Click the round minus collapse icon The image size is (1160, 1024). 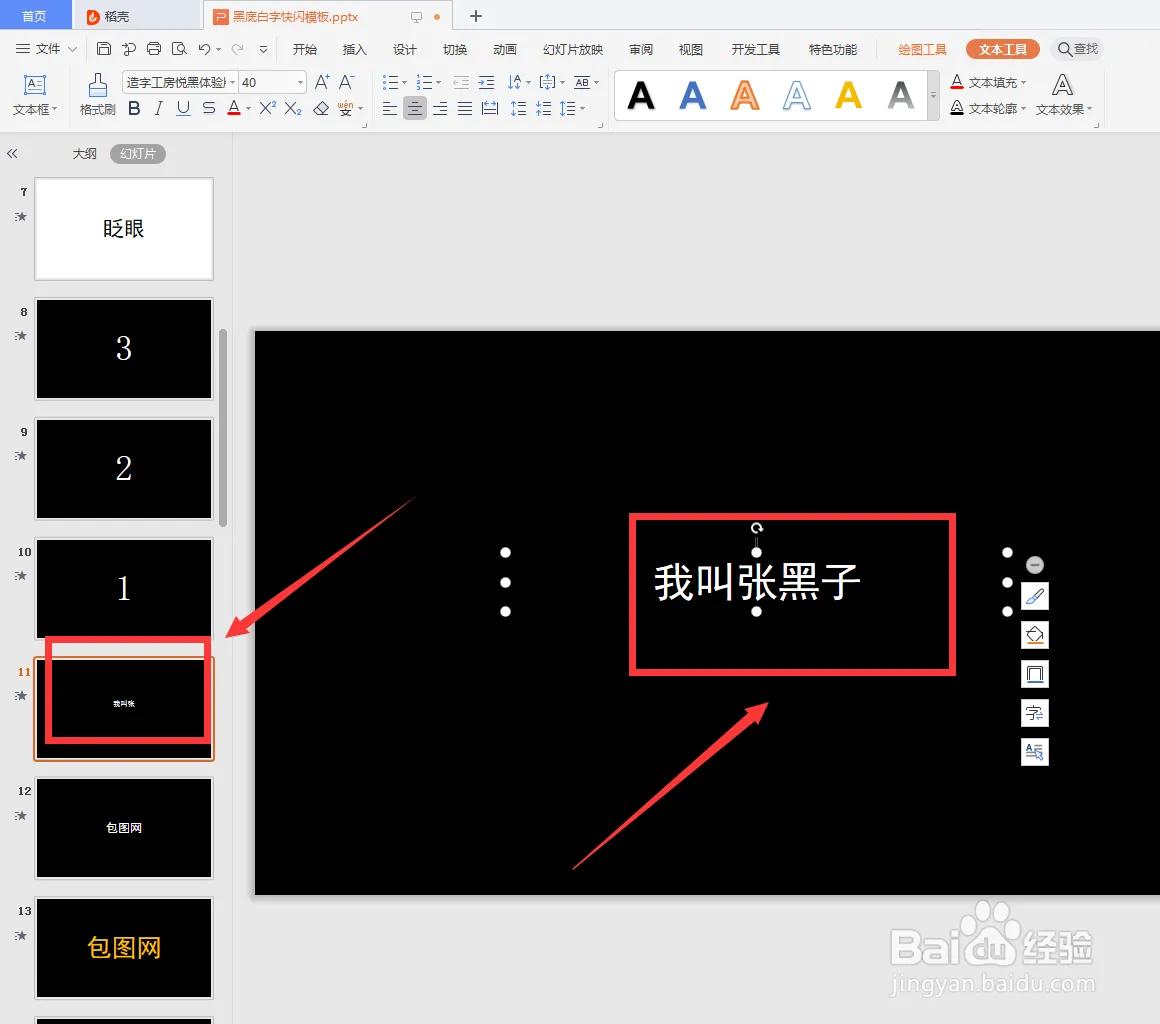tap(1034, 565)
